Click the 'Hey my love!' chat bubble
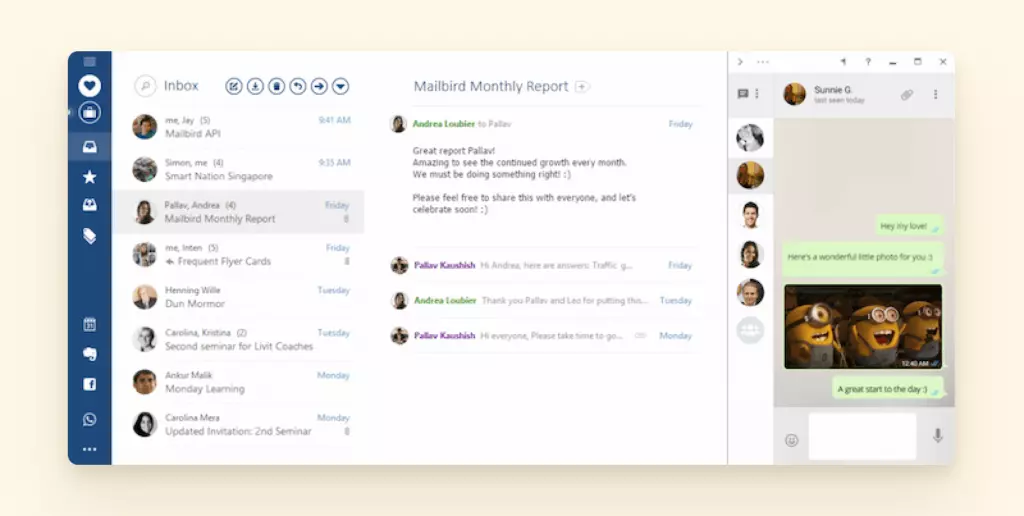This screenshot has width=1024, height=516. click(909, 226)
